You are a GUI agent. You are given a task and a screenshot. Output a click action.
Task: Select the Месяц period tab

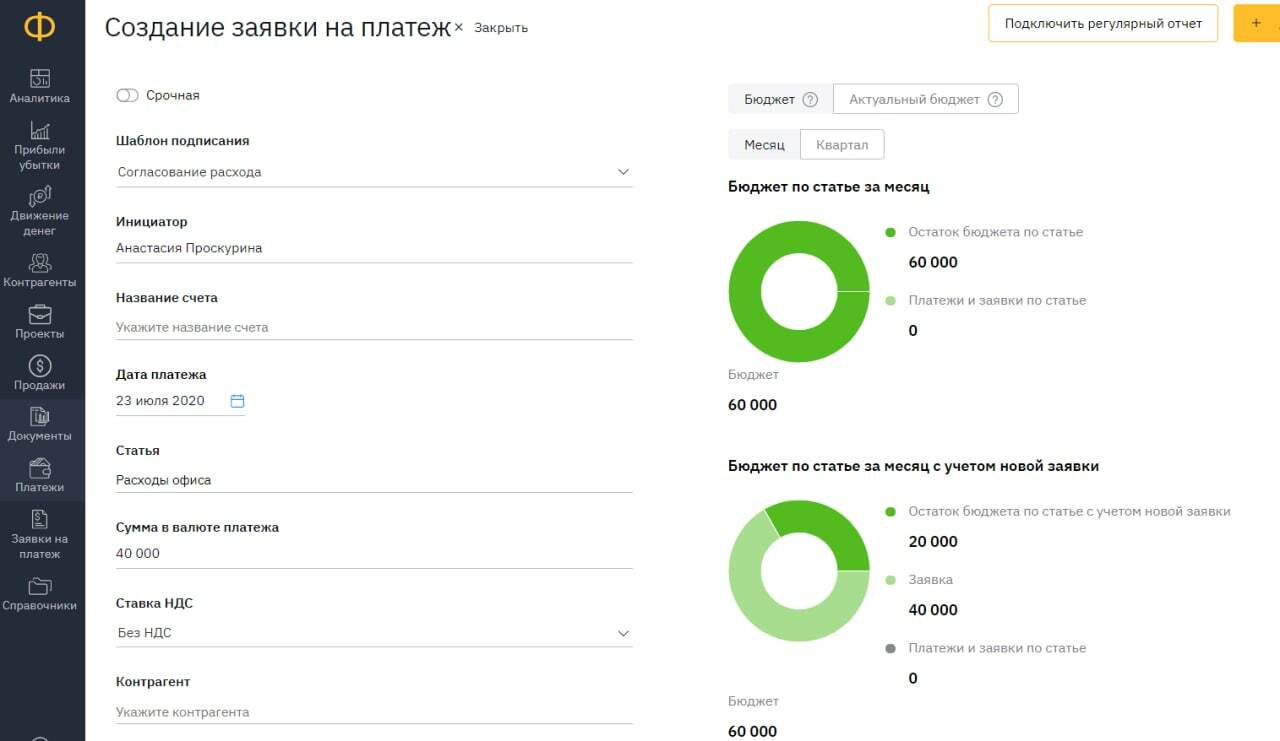pyautogui.click(x=764, y=145)
